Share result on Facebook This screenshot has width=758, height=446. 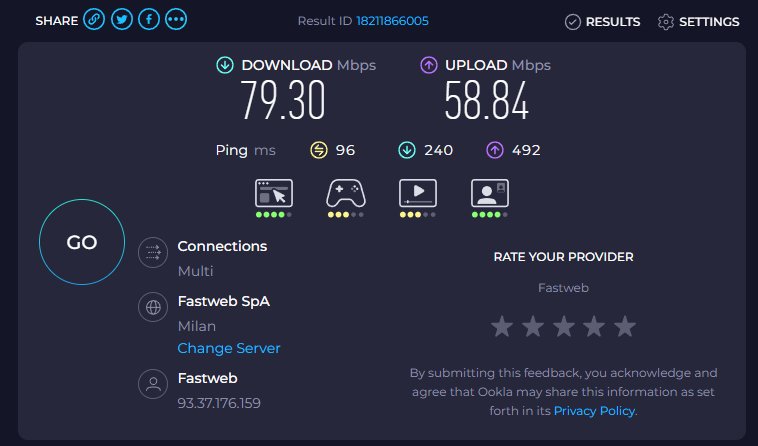pos(149,20)
